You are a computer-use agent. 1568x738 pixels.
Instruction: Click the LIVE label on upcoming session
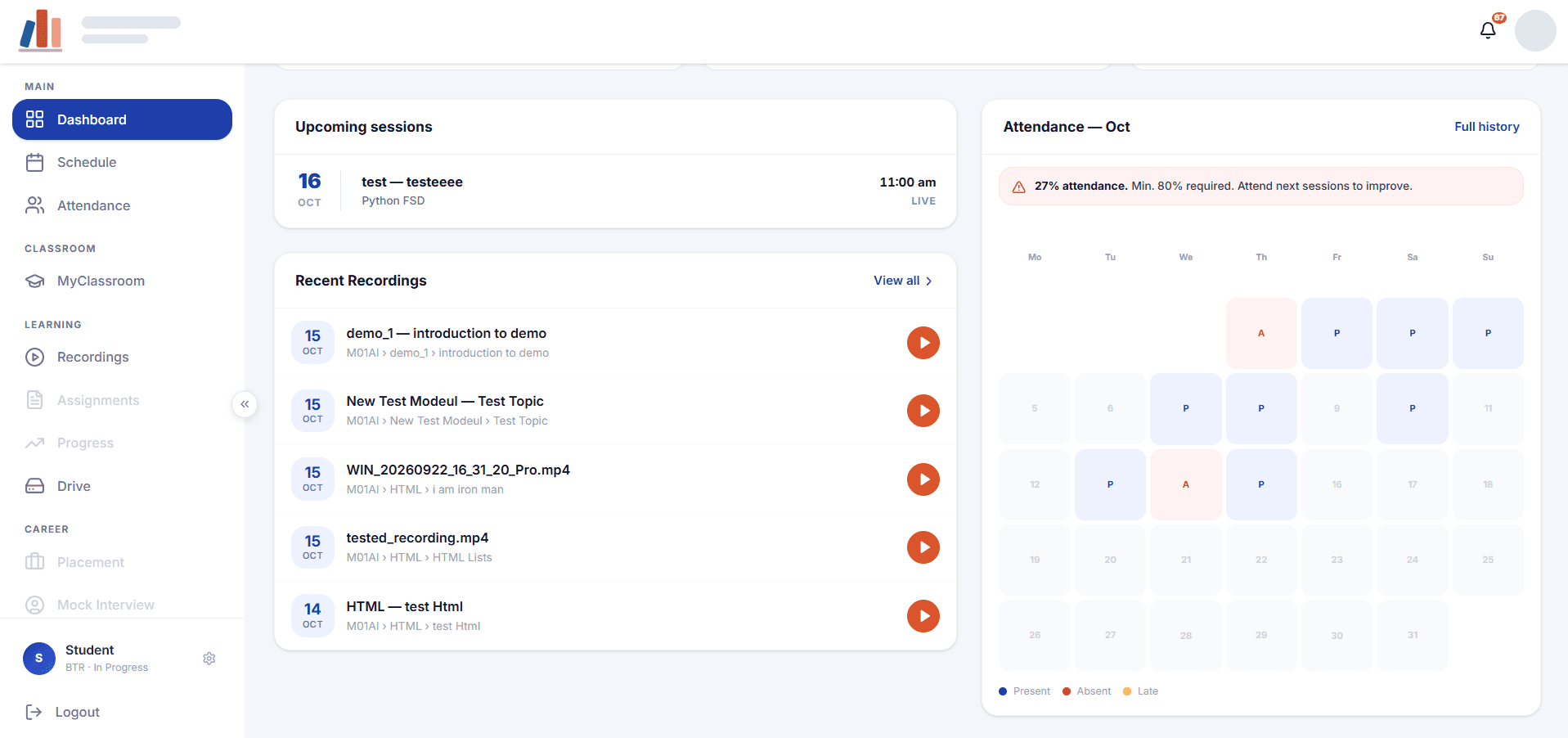[923, 201]
